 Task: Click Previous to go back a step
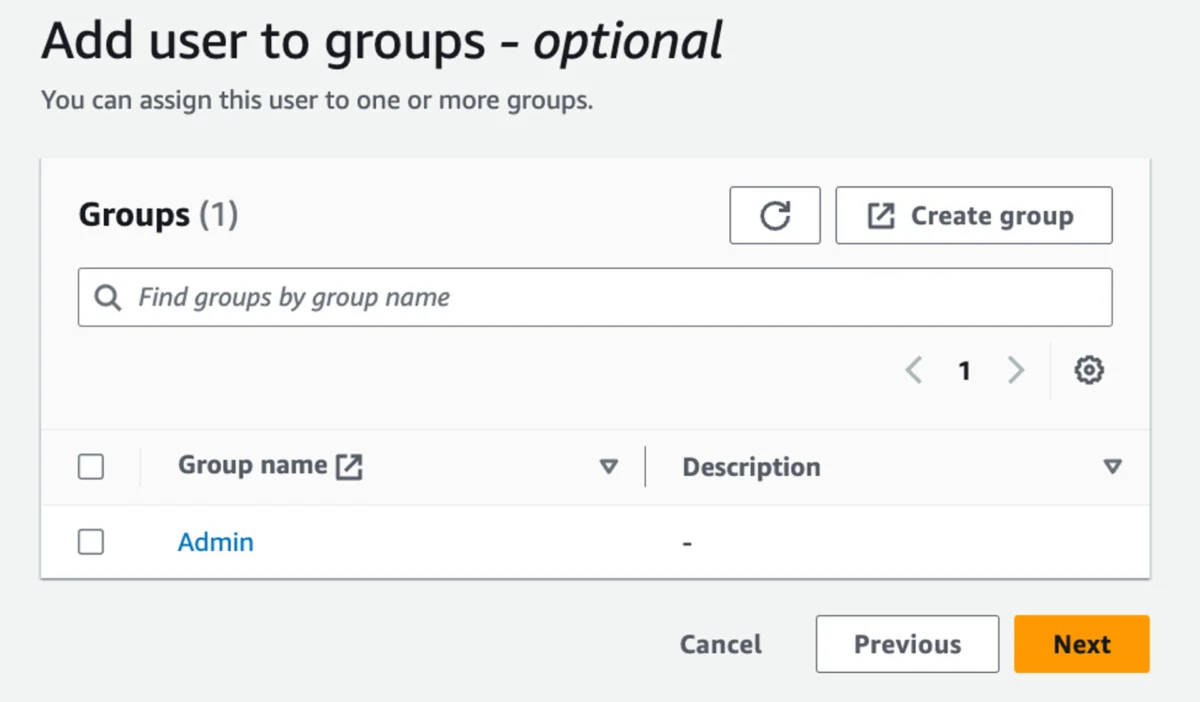[906, 644]
